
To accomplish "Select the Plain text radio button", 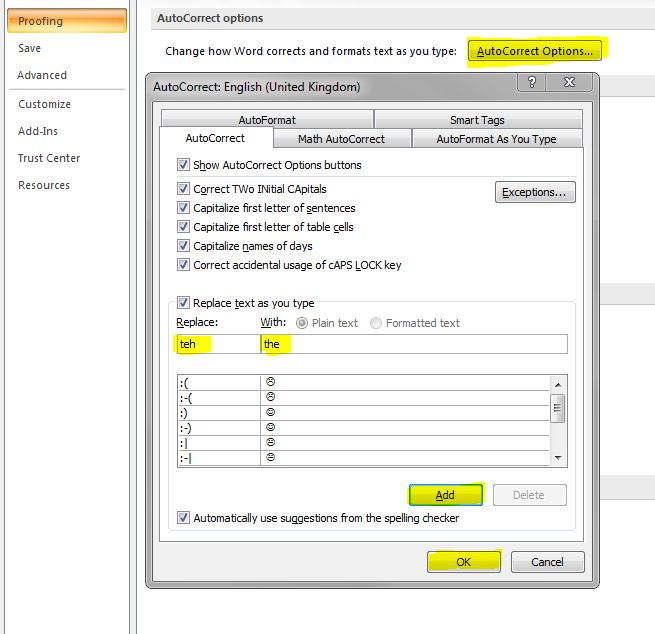I will 302,323.
